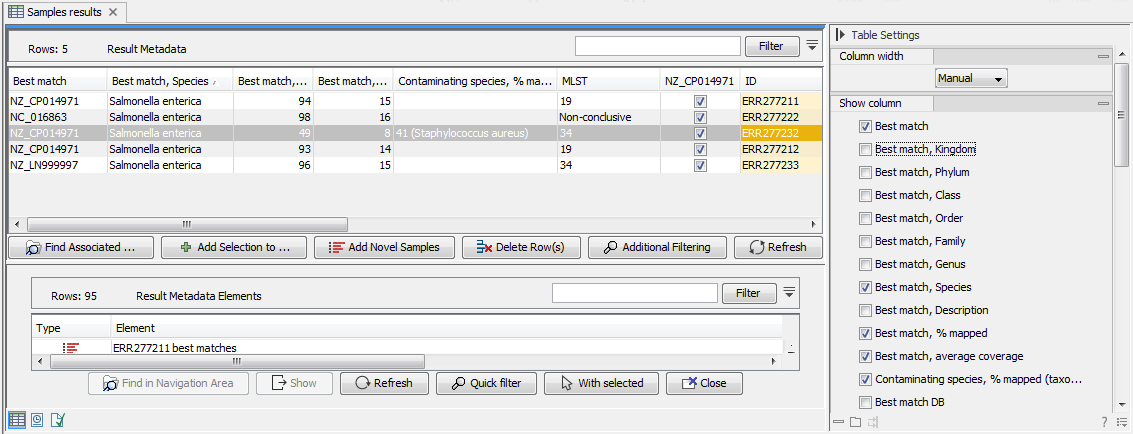Viewport: 1133px width, 434px height.
Task: Open the element info view icon
Action: [58, 419]
